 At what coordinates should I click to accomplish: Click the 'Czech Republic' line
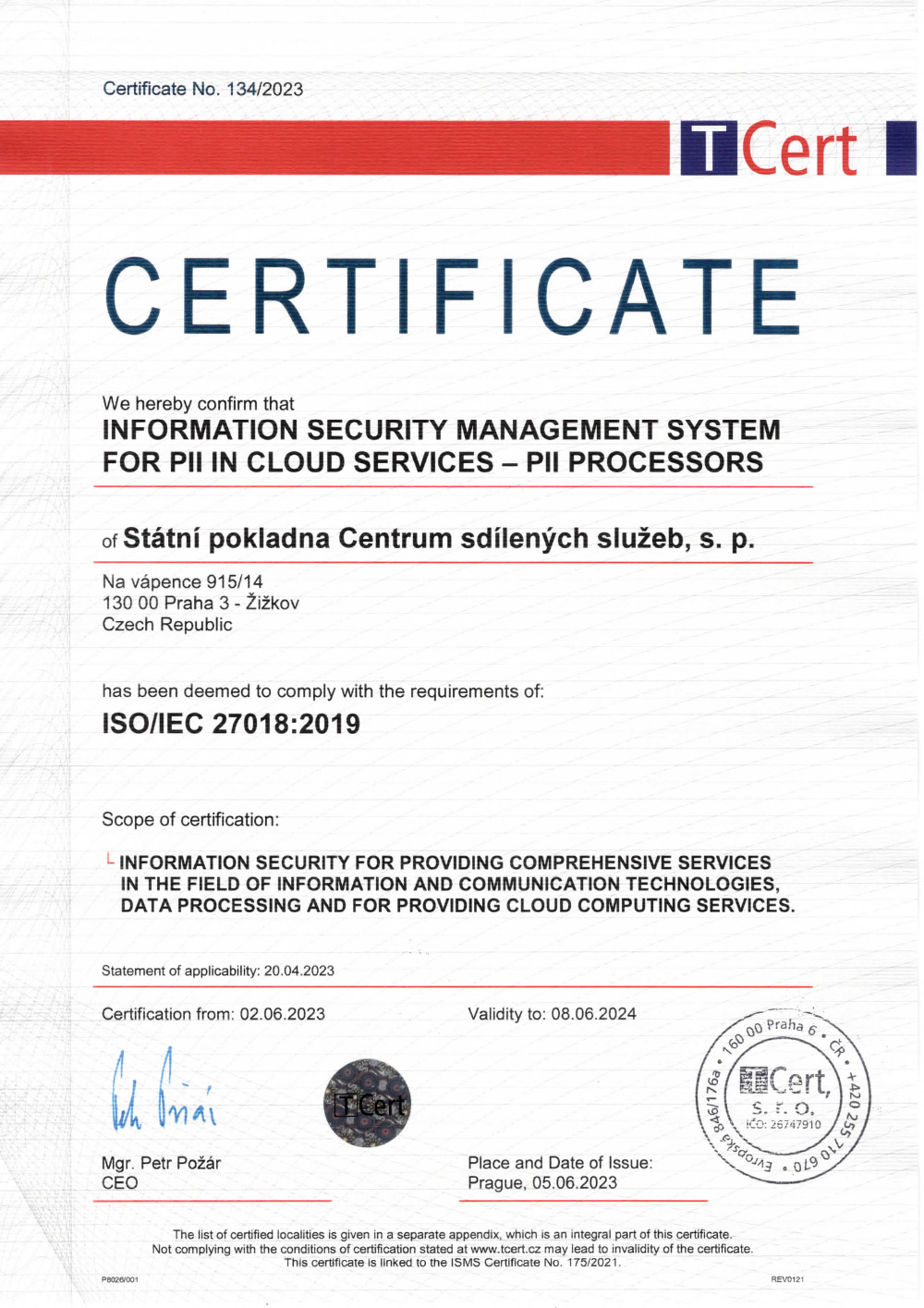[x=167, y=624]
